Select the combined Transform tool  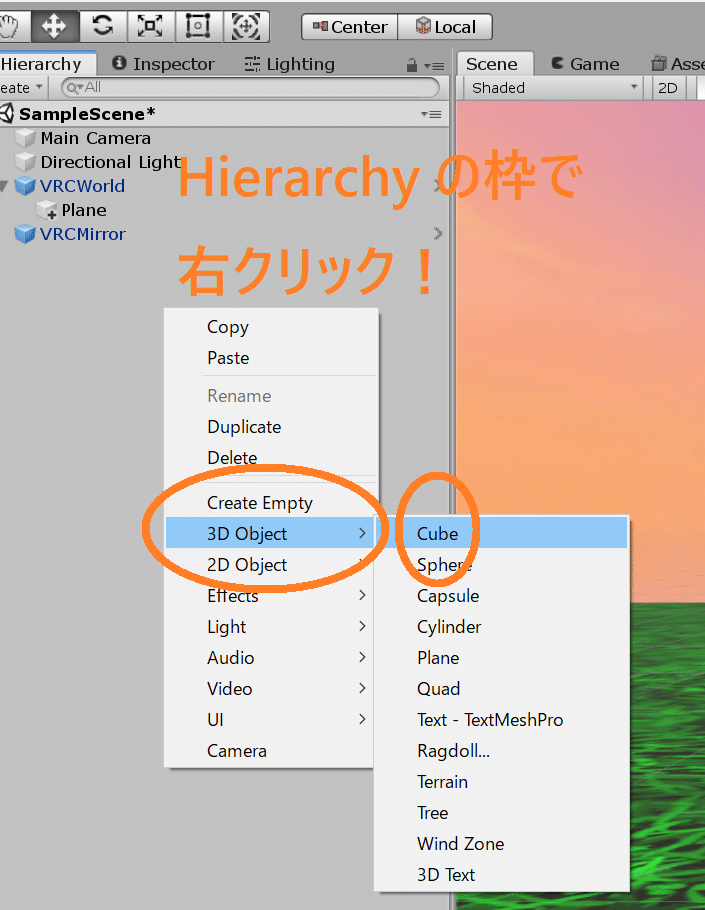coord(246,27)
